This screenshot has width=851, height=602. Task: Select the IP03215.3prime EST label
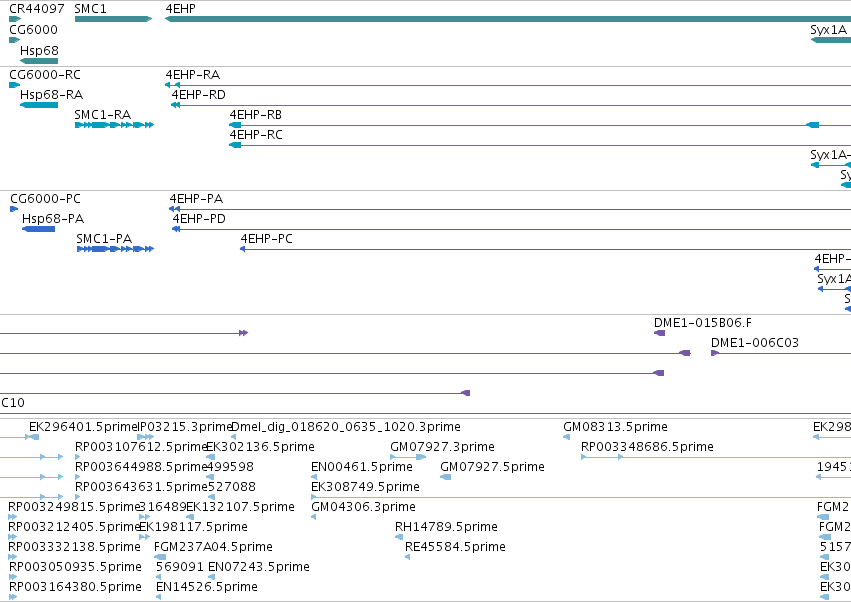(x=186, y=427)
